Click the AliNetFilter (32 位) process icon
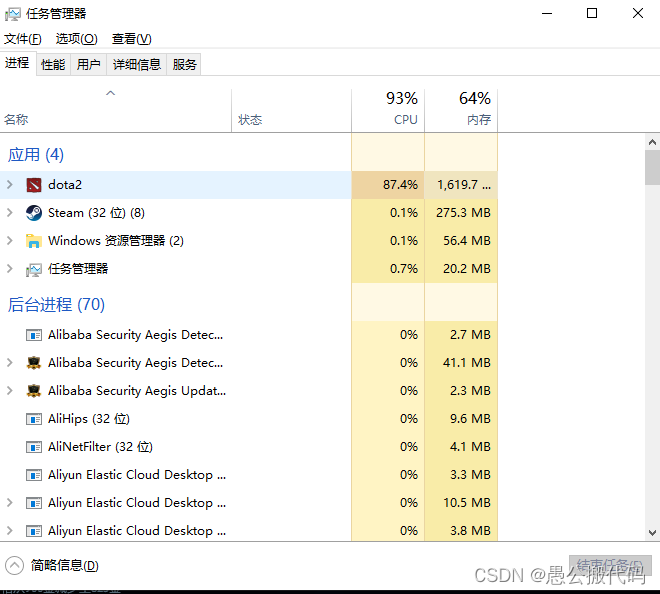 tap(34, 447)
